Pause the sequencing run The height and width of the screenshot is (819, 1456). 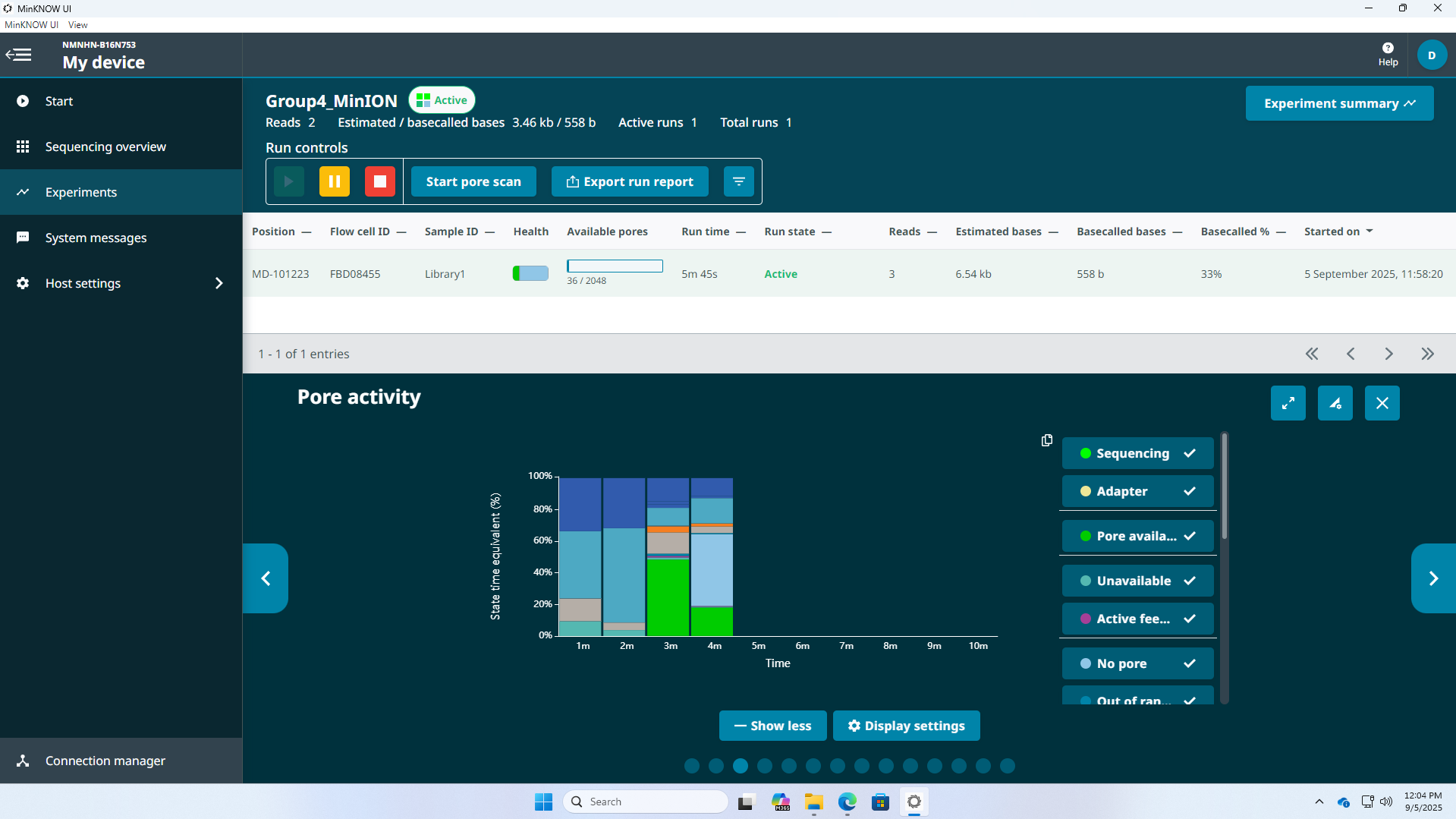[334, 181]
